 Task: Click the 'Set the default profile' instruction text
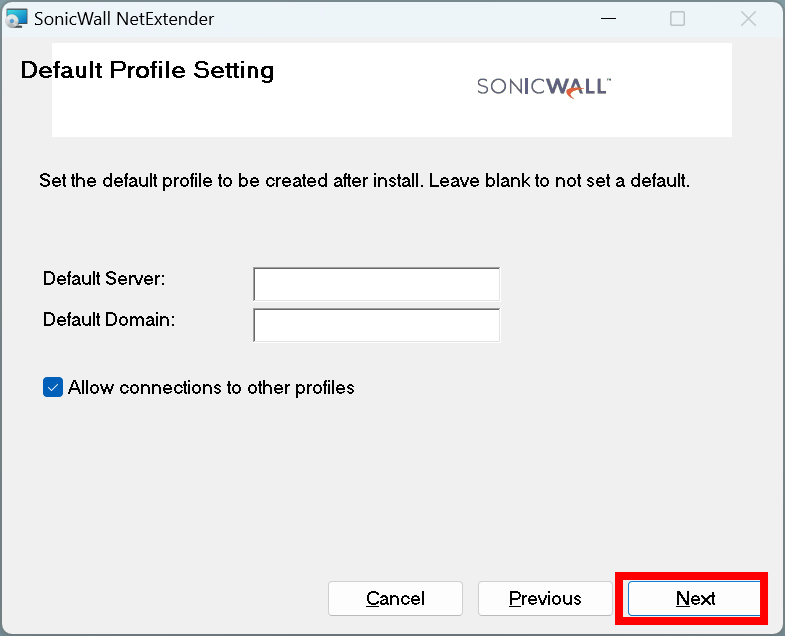pyautogui.click(x=364, y=181)
